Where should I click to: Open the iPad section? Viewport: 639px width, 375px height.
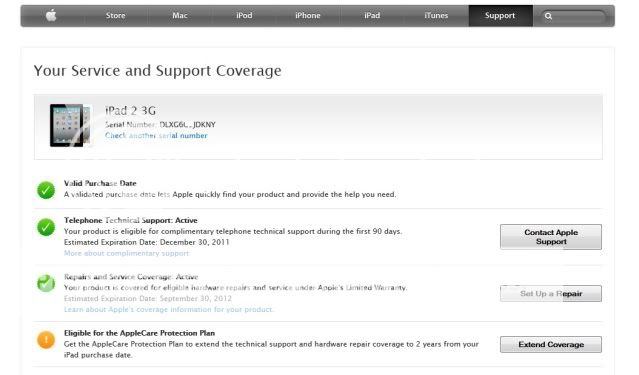point(372,15)
